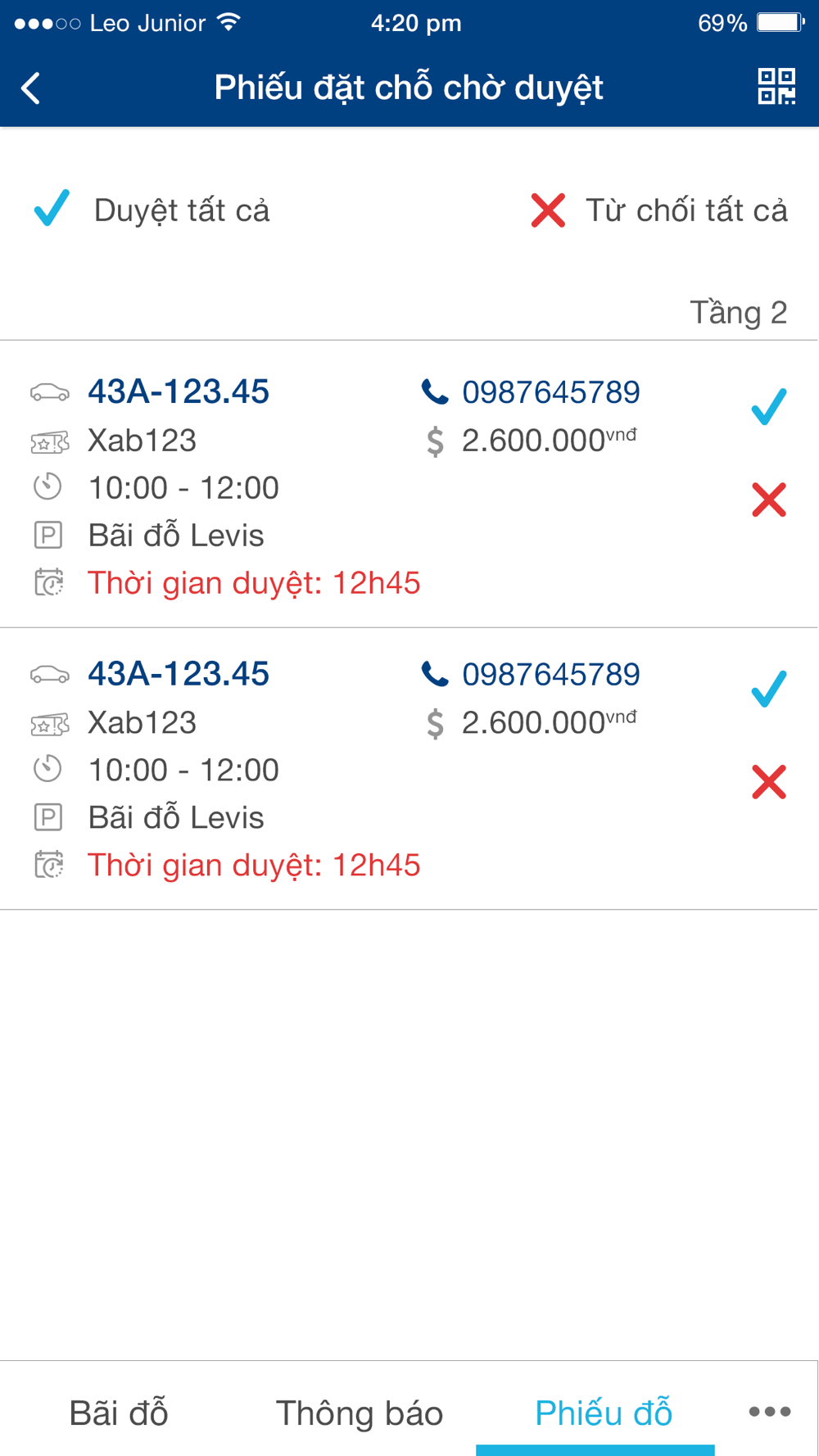This screenshot has width=819, height=1456.
Task: Open the three-dots more menu
Action: [769, 1411]
